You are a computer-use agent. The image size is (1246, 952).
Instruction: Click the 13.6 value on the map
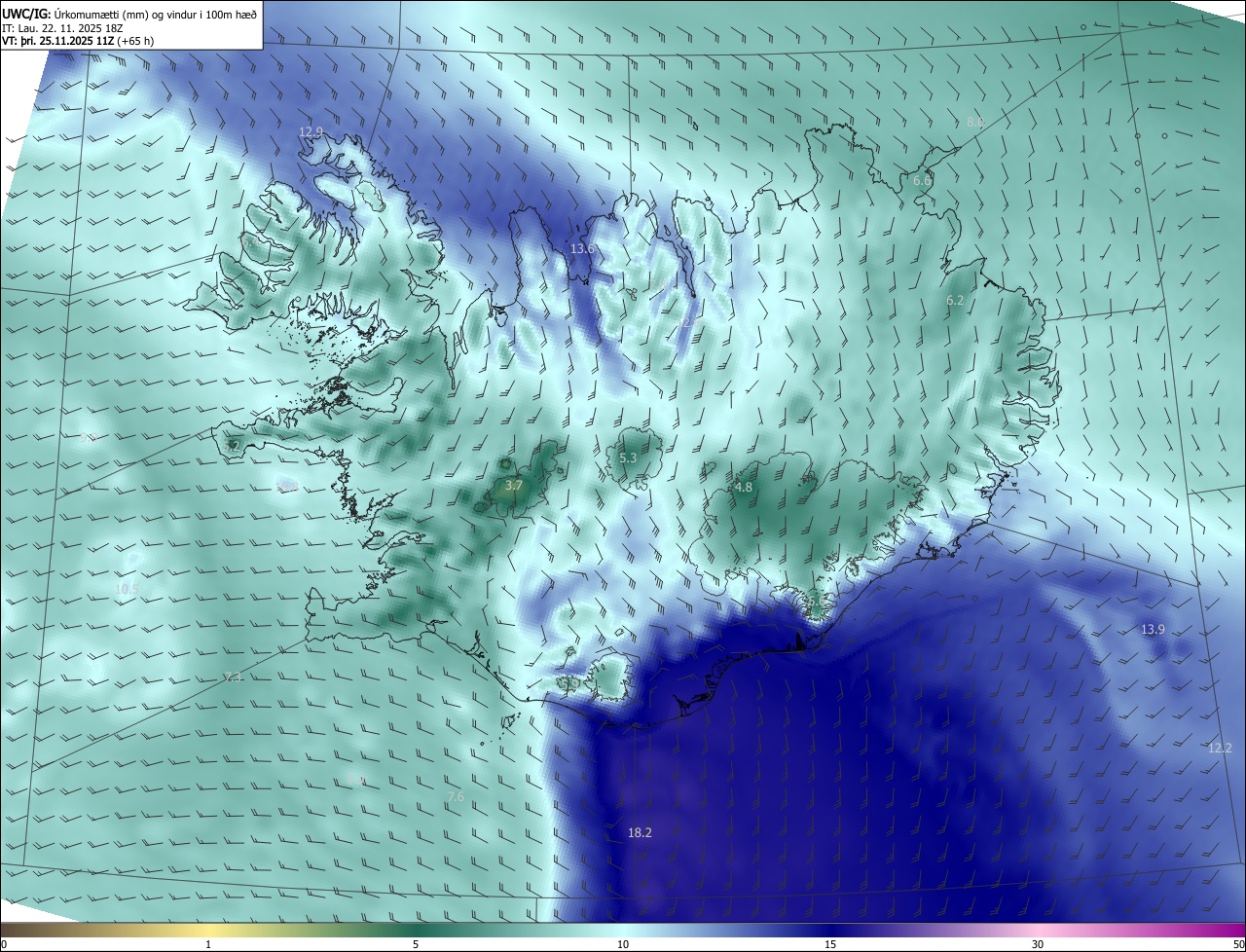[581, 249]
